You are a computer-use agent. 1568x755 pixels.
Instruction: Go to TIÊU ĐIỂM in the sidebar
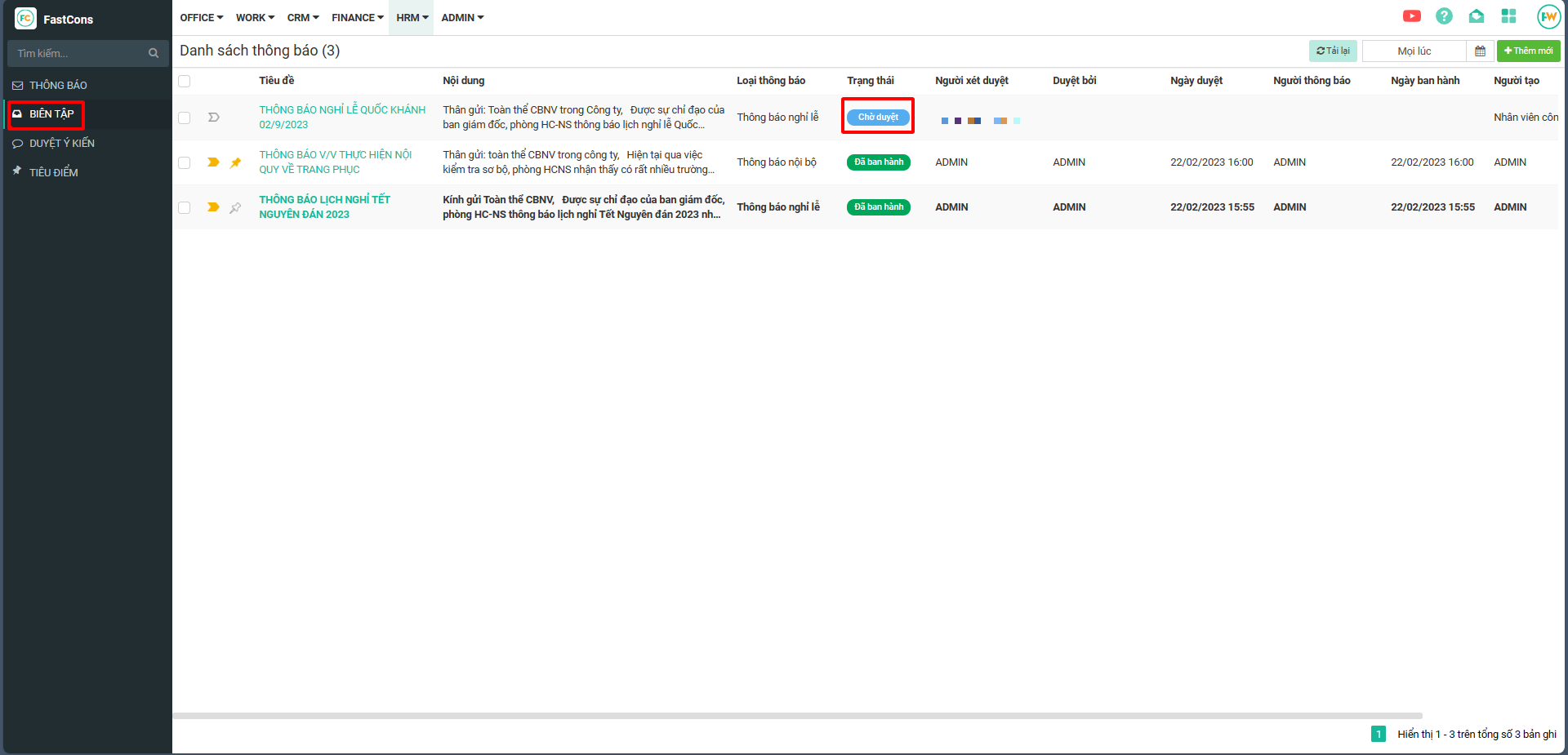click(x=53, y=172)
